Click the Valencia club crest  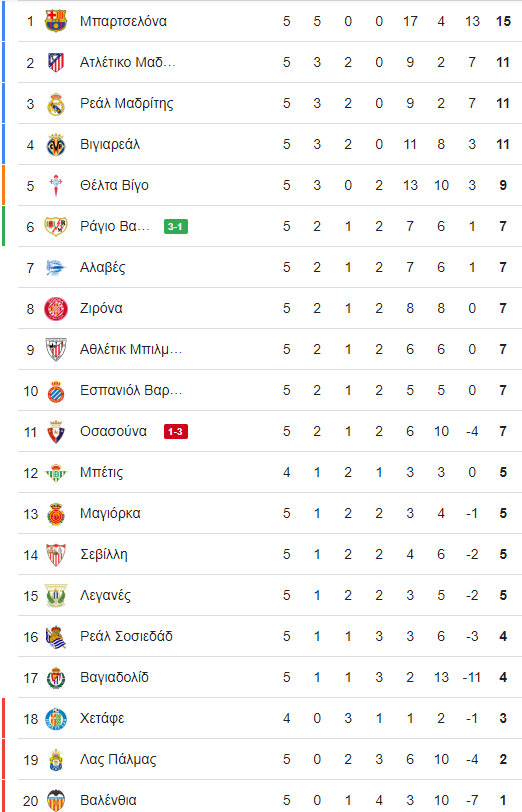tap(56, 801)
